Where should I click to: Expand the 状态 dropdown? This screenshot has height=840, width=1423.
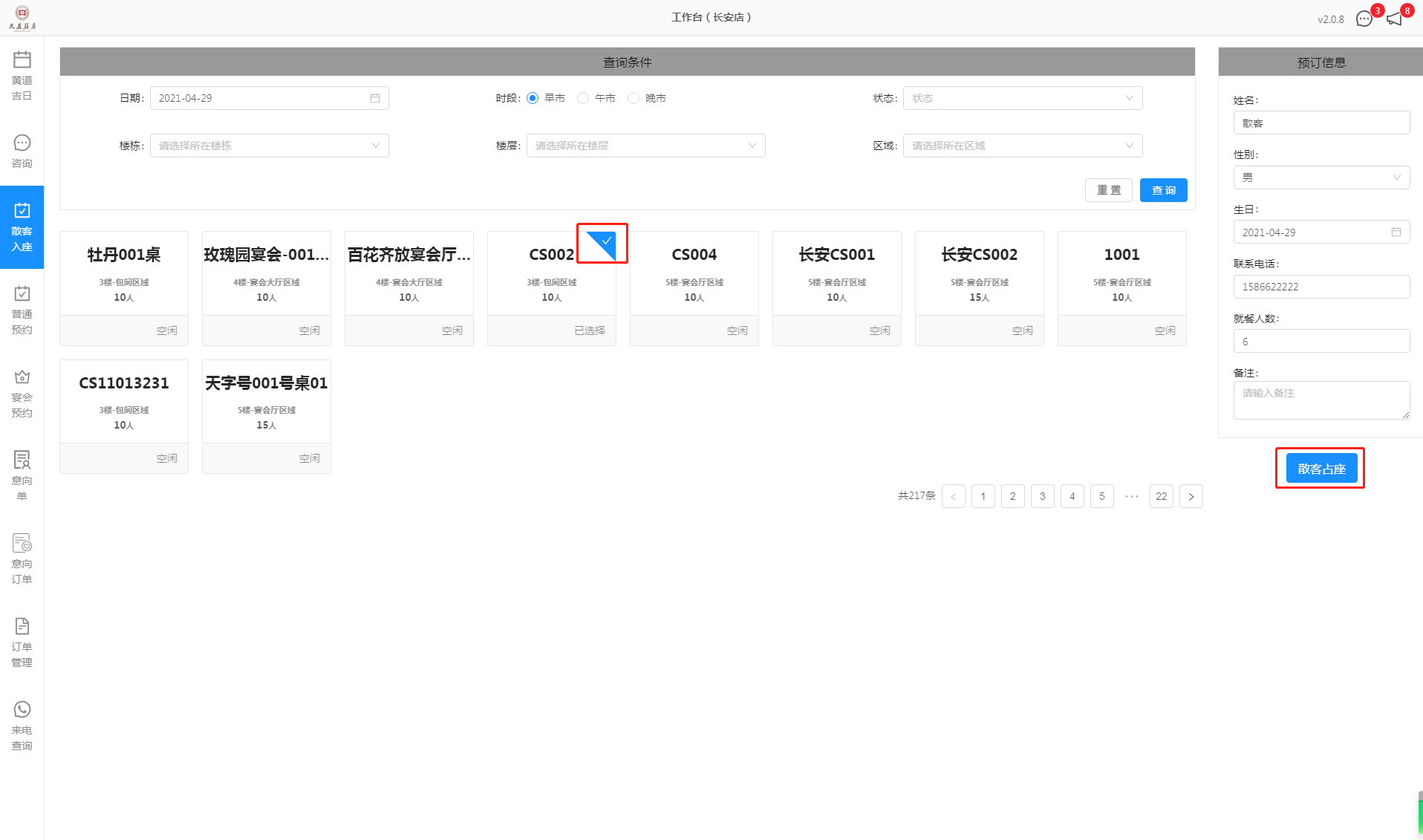1023,98
